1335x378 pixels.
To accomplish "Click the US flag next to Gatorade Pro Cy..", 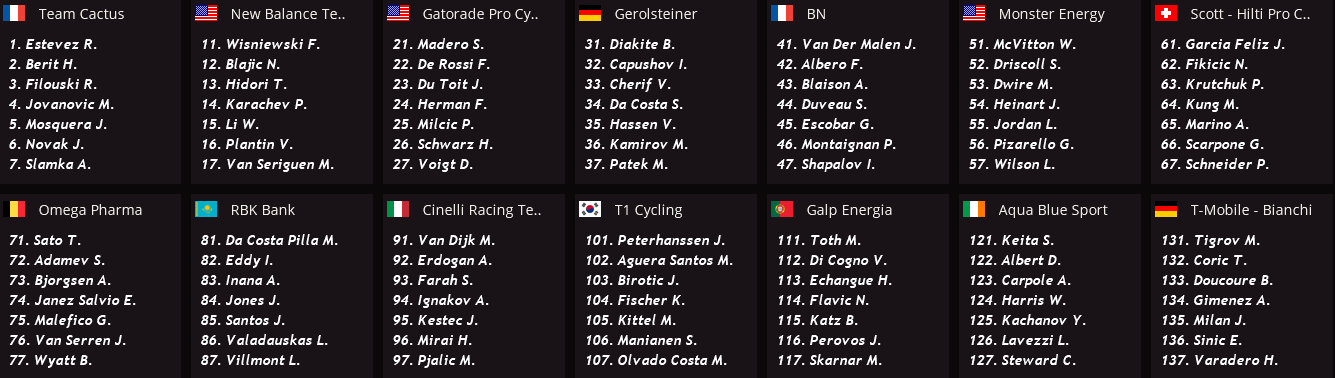I will tap(398, 14).
